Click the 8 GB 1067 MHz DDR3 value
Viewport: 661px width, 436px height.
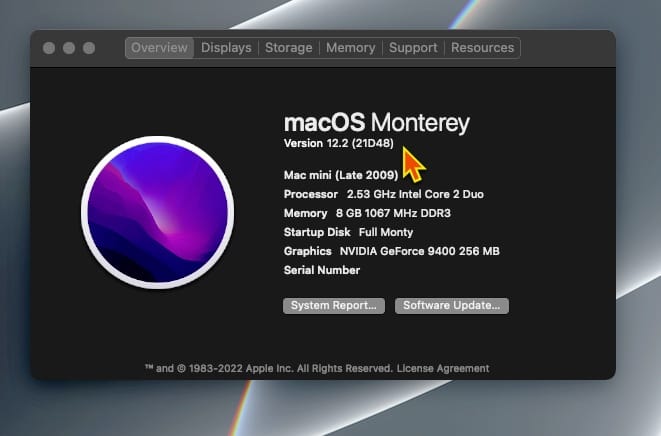point(393,213)
